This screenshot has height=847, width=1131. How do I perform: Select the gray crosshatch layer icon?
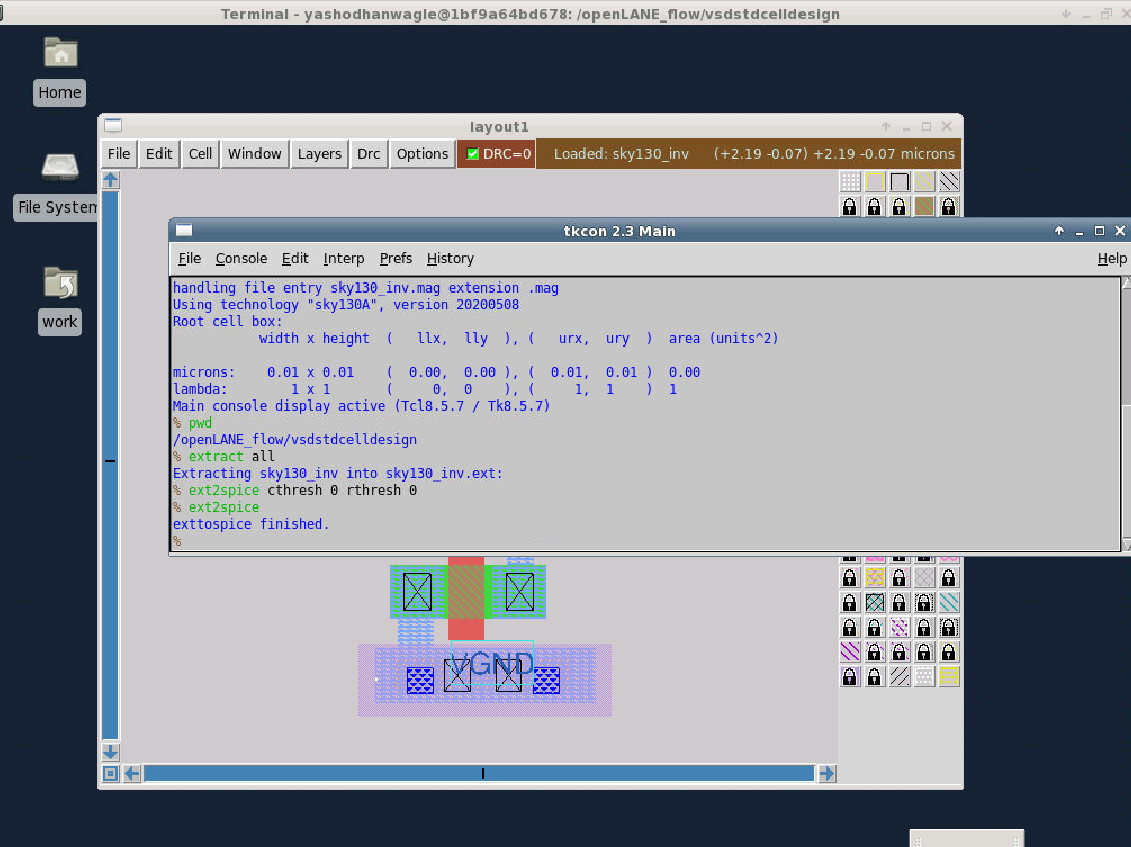(x=924, y=577)
